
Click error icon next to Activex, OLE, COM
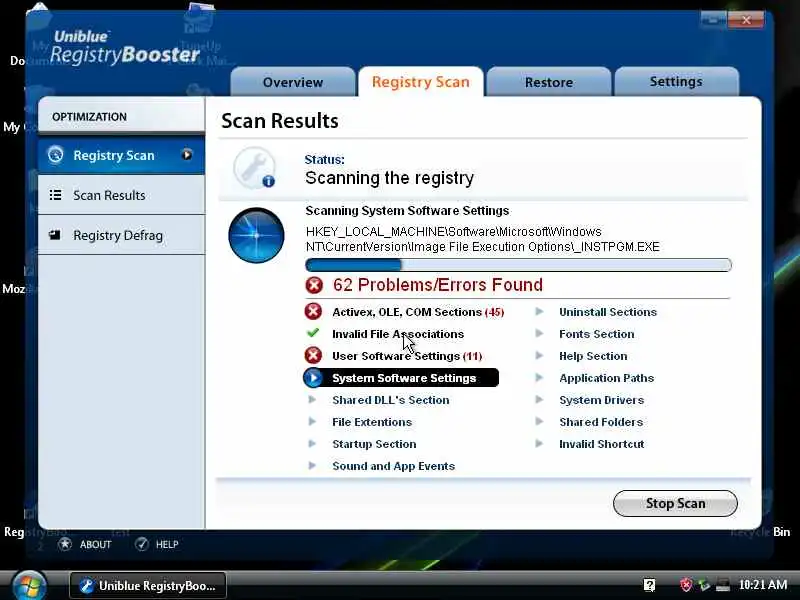click(313, 312)
